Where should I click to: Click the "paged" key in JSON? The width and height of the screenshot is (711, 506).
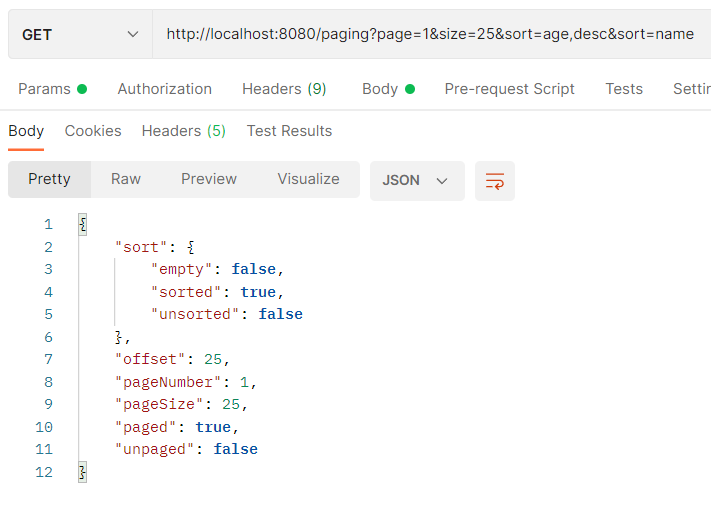pos(145,427)
